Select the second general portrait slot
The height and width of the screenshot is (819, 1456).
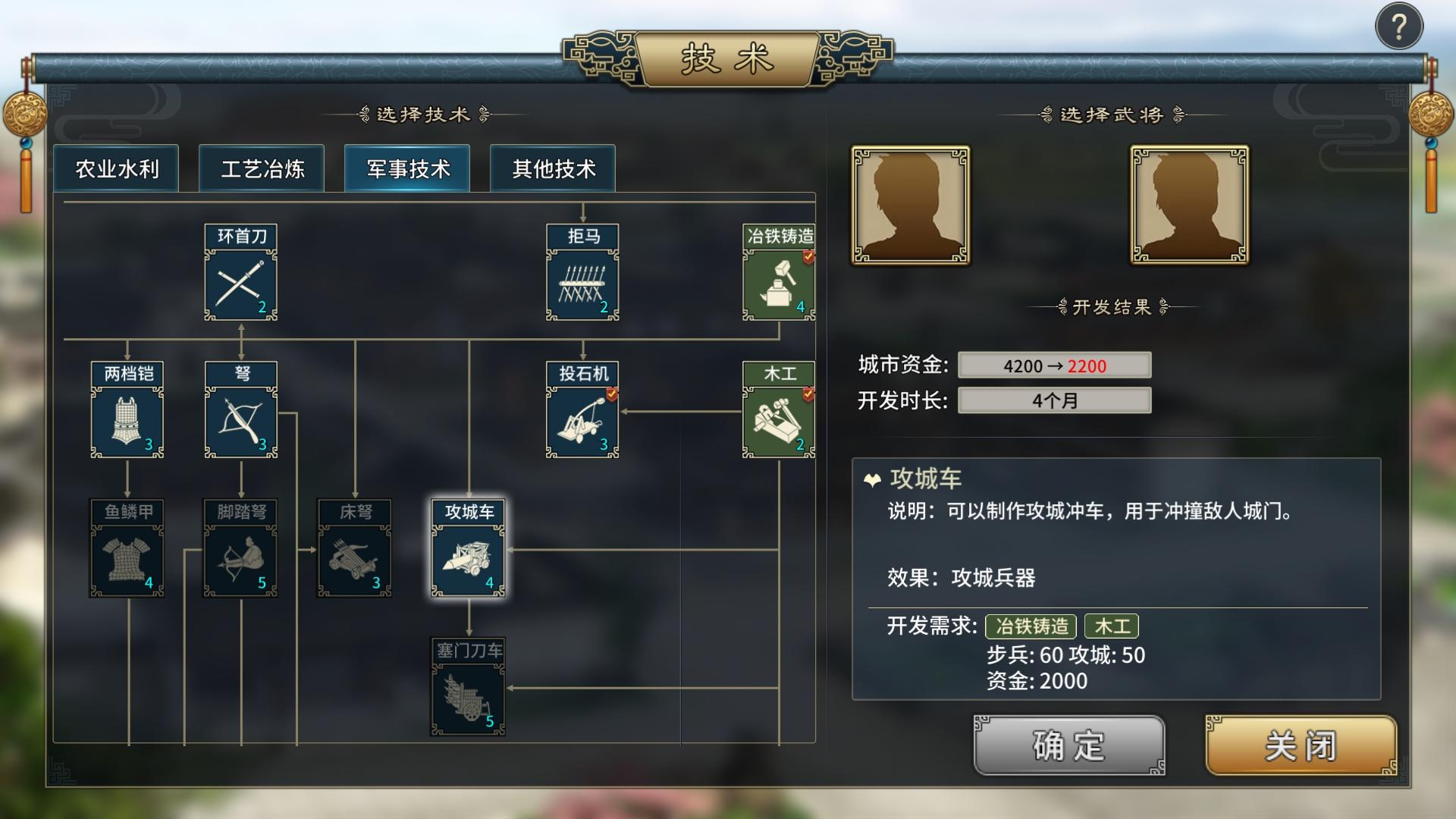(1189, 205)
